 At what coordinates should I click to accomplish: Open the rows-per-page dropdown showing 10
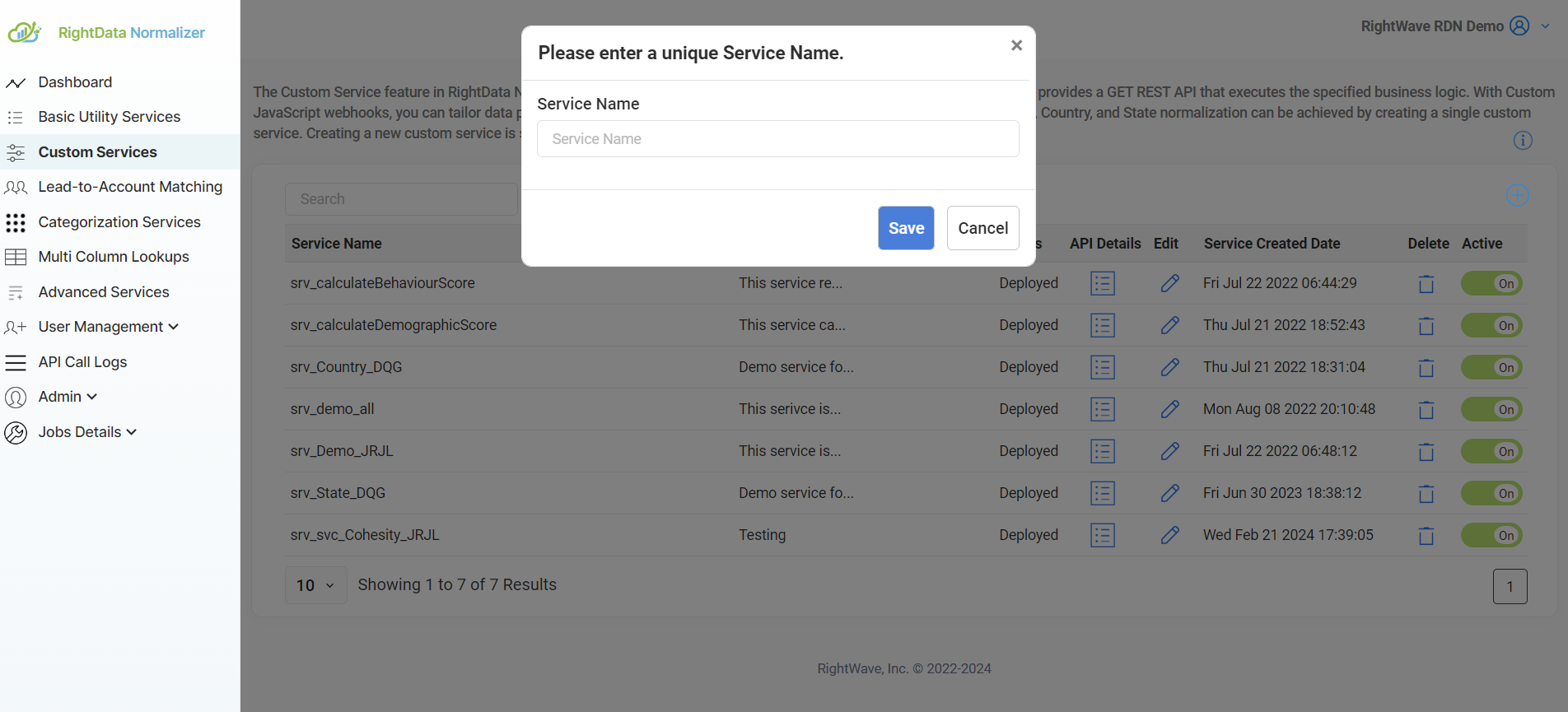(315, 585)
